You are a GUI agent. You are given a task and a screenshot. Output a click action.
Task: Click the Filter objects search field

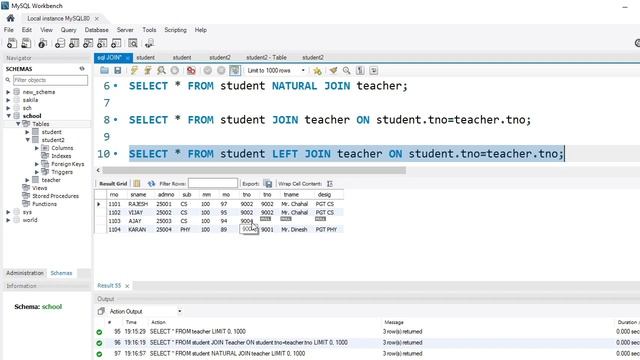(x=50, y=80)
